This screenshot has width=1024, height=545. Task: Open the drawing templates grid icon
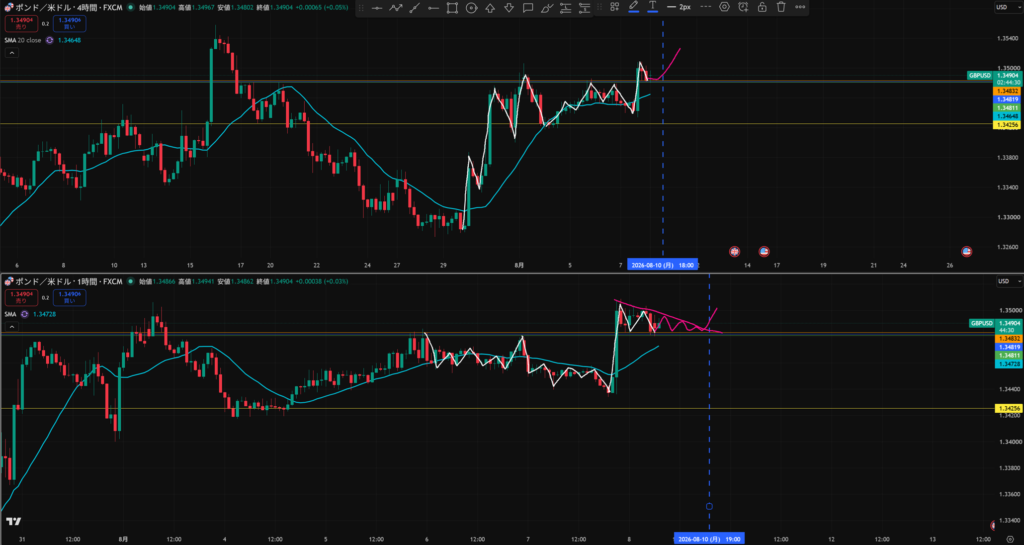(x=614, y=7)
